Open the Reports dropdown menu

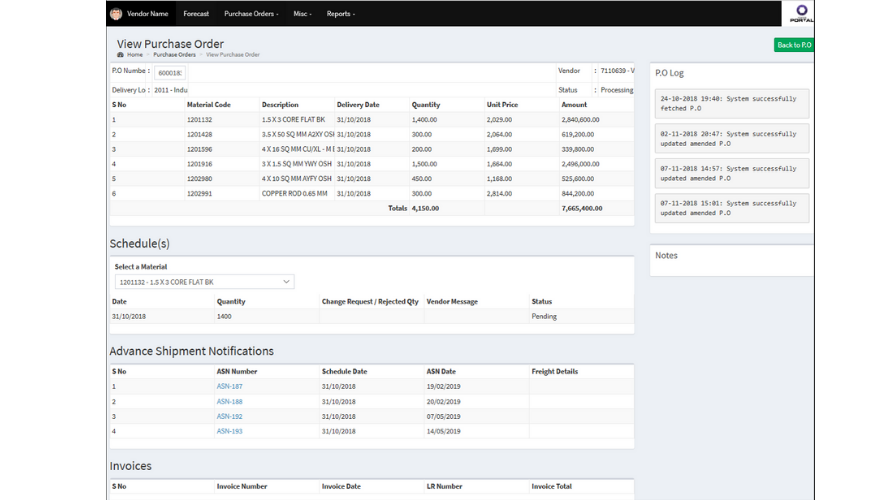pyautogui.click(x=341, y=14)
